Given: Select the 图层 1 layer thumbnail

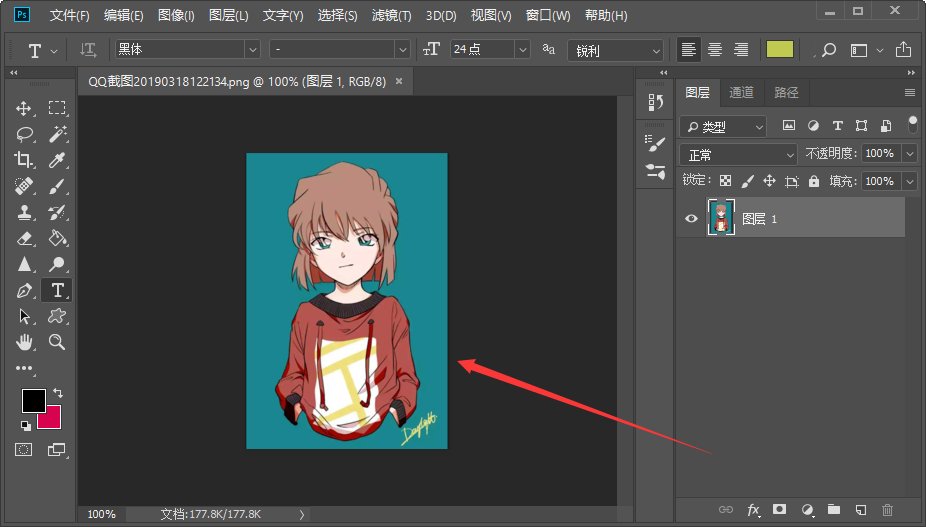Looking at the screenshot, I should [721, 217].
